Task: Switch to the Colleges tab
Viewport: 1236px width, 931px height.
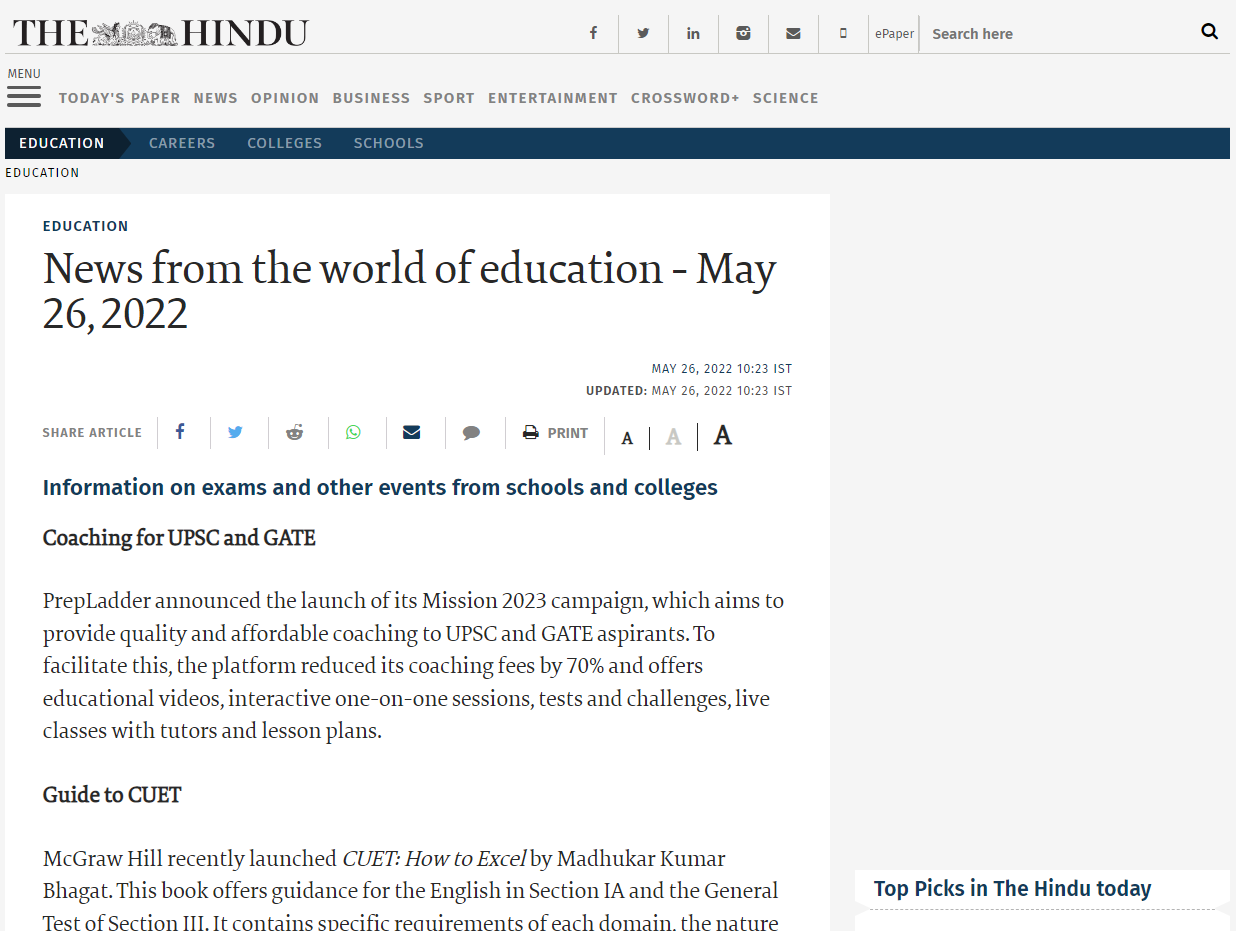Action: 285,143
